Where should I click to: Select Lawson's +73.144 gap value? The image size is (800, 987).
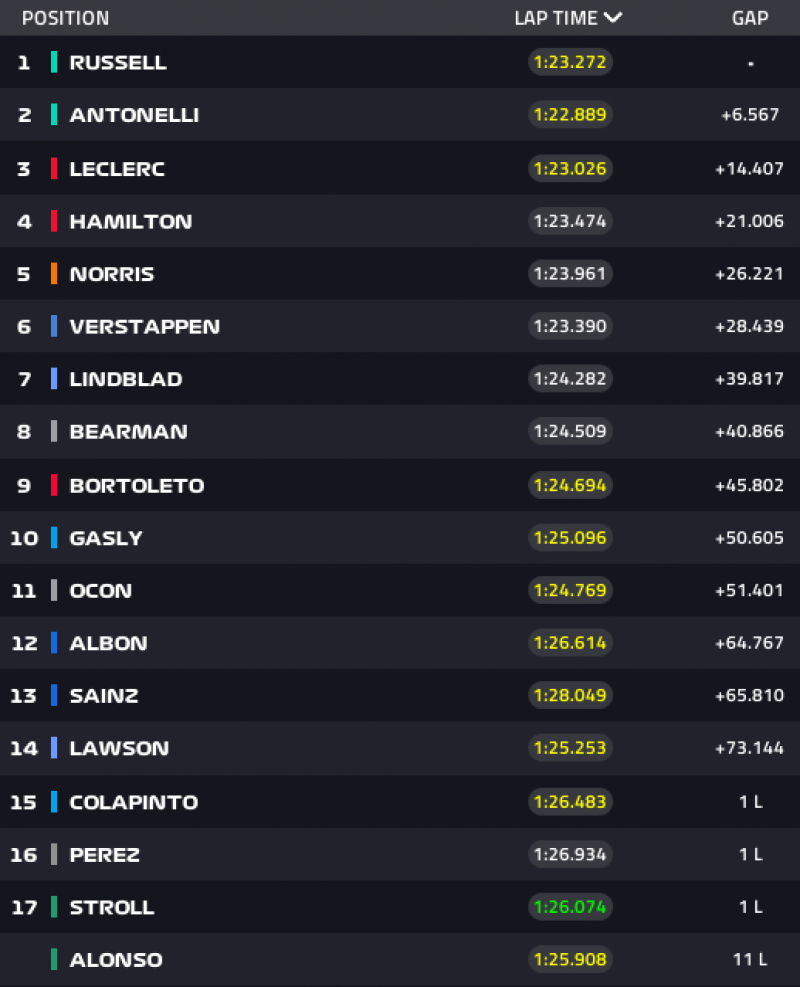click(749, 748)
